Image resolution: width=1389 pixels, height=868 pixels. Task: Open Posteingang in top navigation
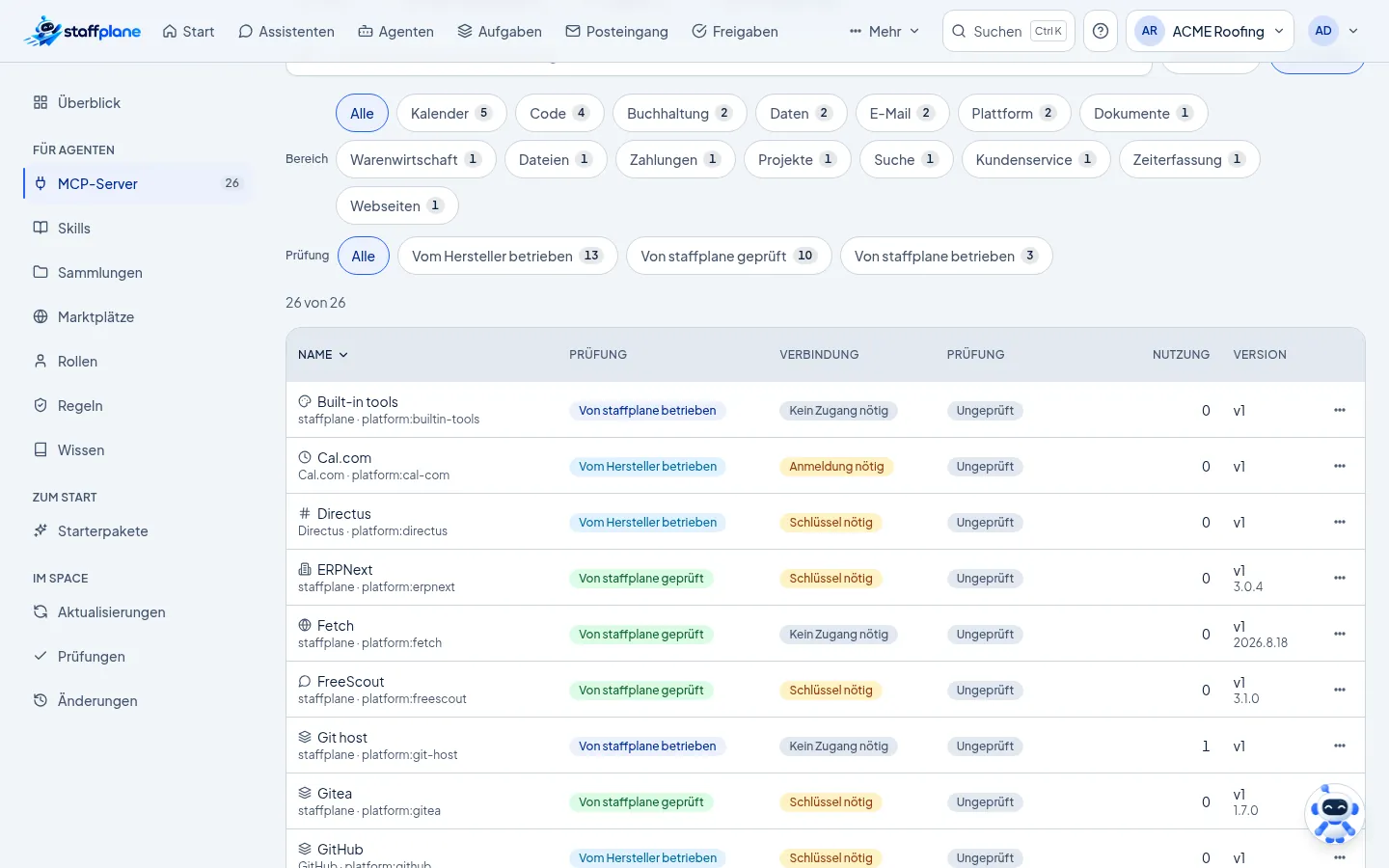pos(616,31)
